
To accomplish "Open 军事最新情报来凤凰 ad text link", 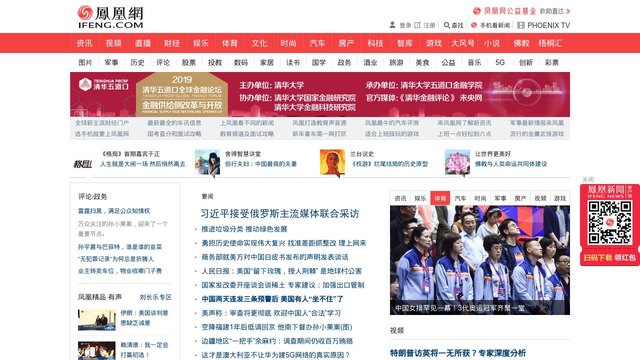I will click(x=536, y=123).
